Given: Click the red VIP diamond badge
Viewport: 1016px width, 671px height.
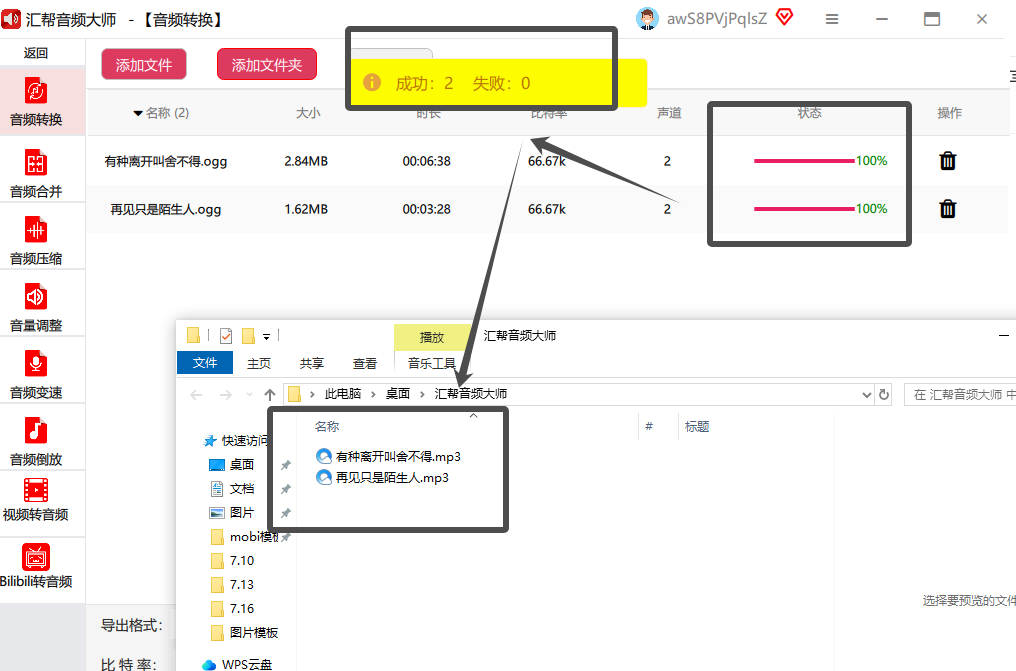Looking at the screenshot, I should [784, 17].
